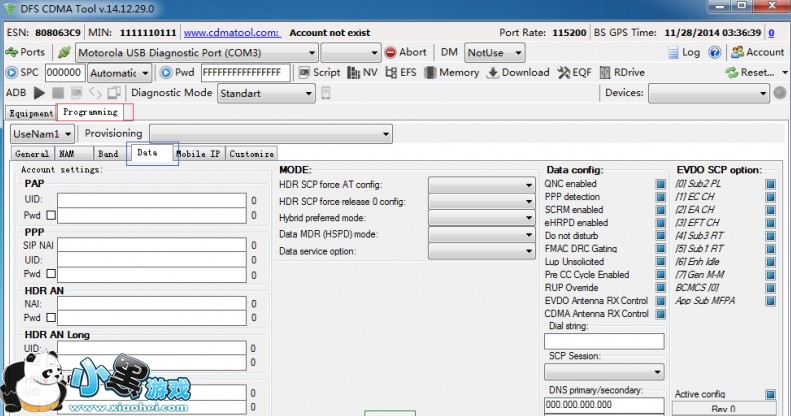Click the phone icon beside Diagnostic Mode
The width and height of the screenshot is (791, 416).
click(326, 93)
